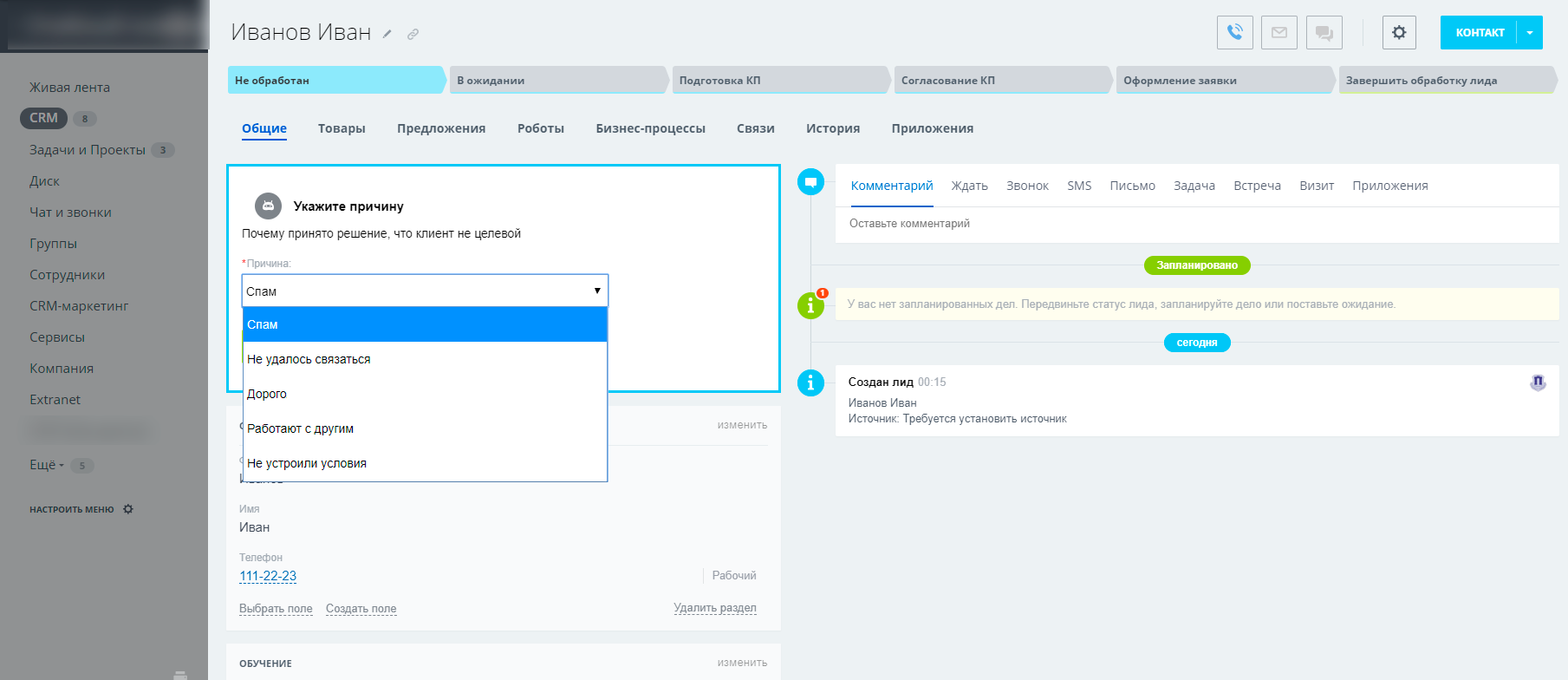Image resolution: width=1568 pixels, height=680 pixels.
Task: Select "Не удалось связаться" reason option
Action: 309,359
